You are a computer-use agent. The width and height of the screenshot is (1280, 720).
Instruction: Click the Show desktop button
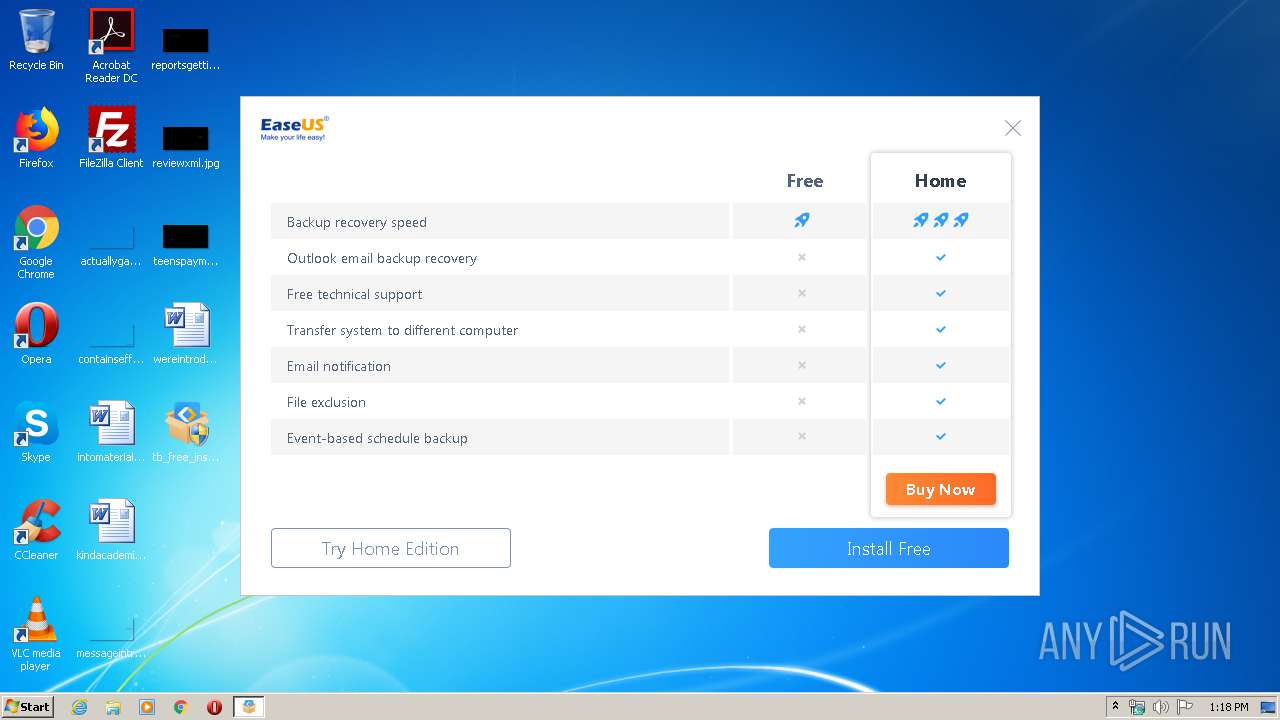(x=1268, y=707)
